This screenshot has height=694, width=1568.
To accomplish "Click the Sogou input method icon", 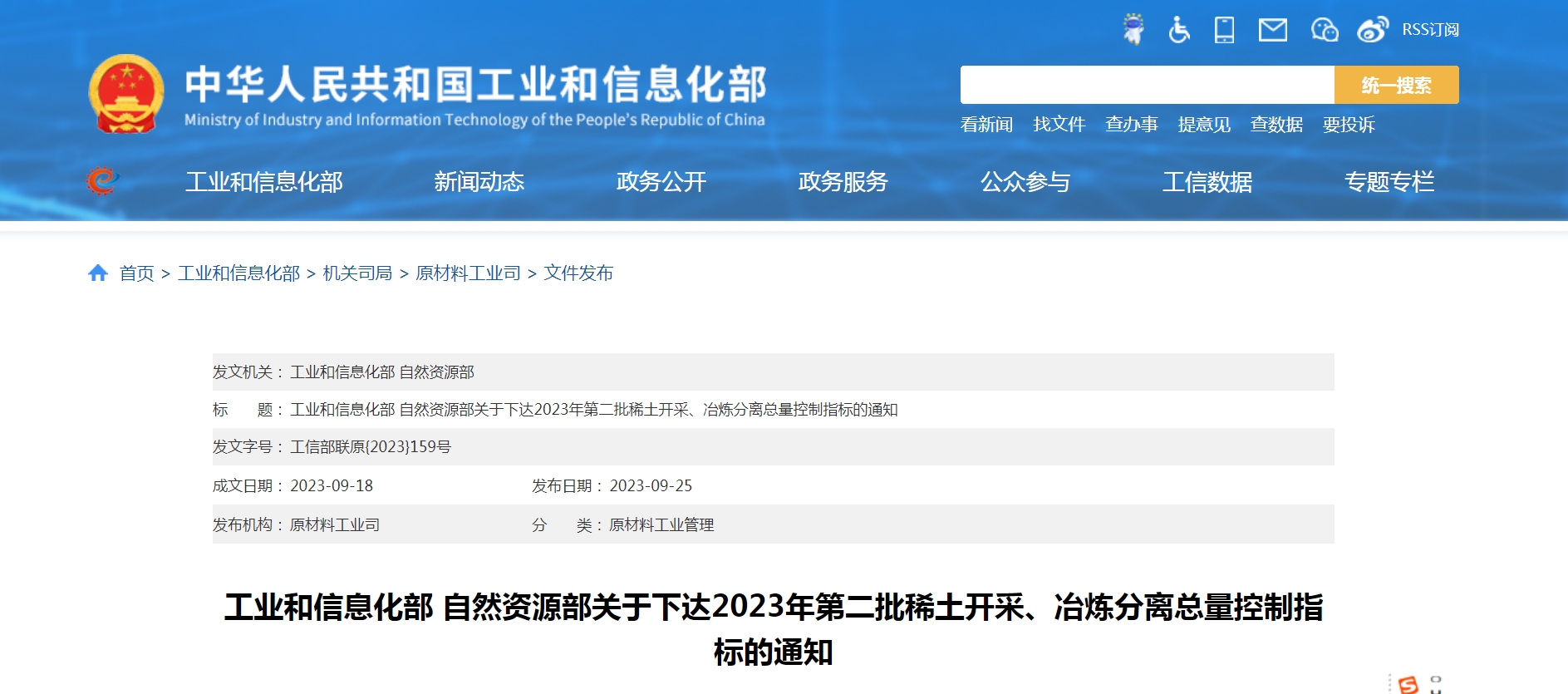I will pyautogui.click(x=1408, y=684).
